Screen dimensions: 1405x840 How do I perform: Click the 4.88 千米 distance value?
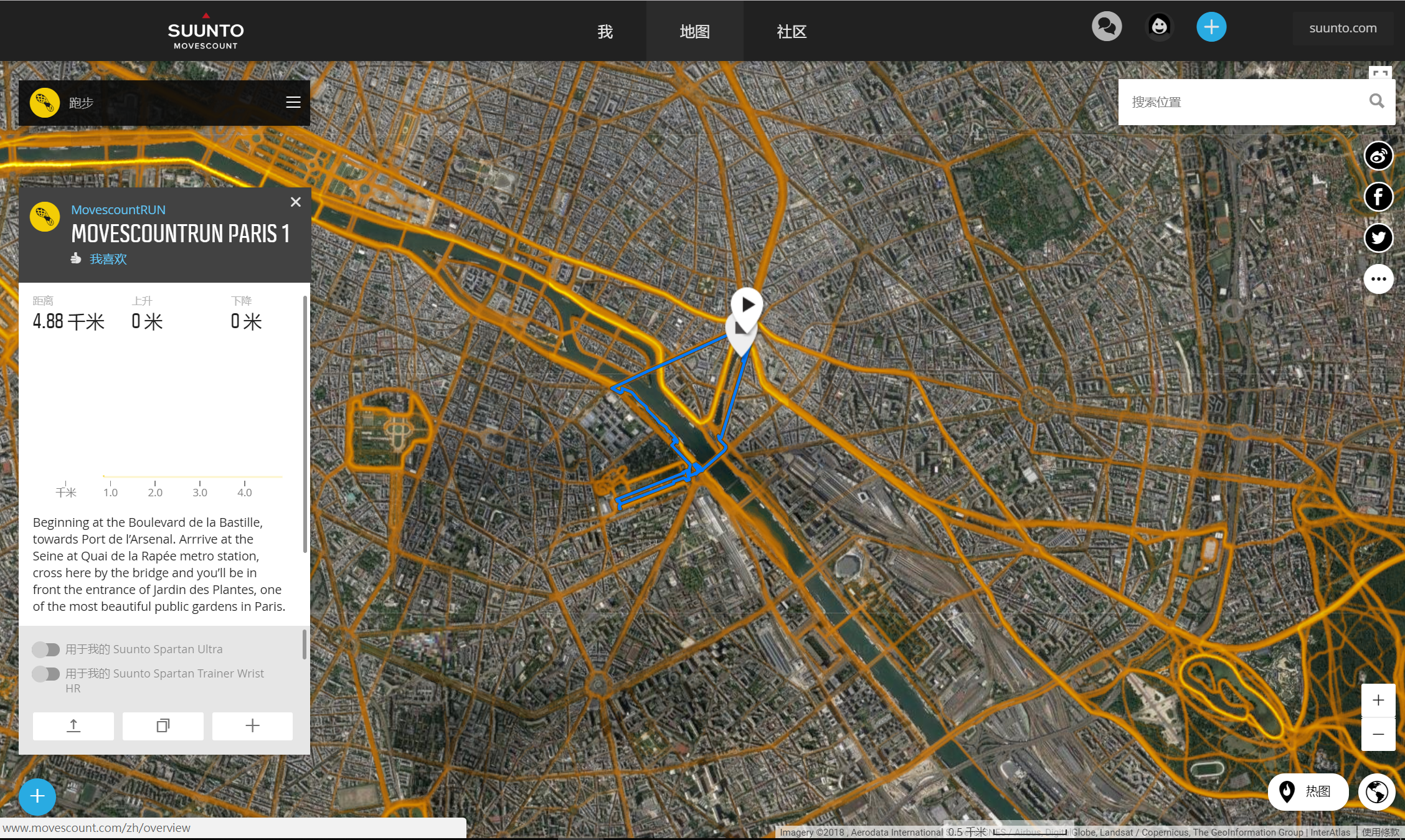[x=69, y=321]
